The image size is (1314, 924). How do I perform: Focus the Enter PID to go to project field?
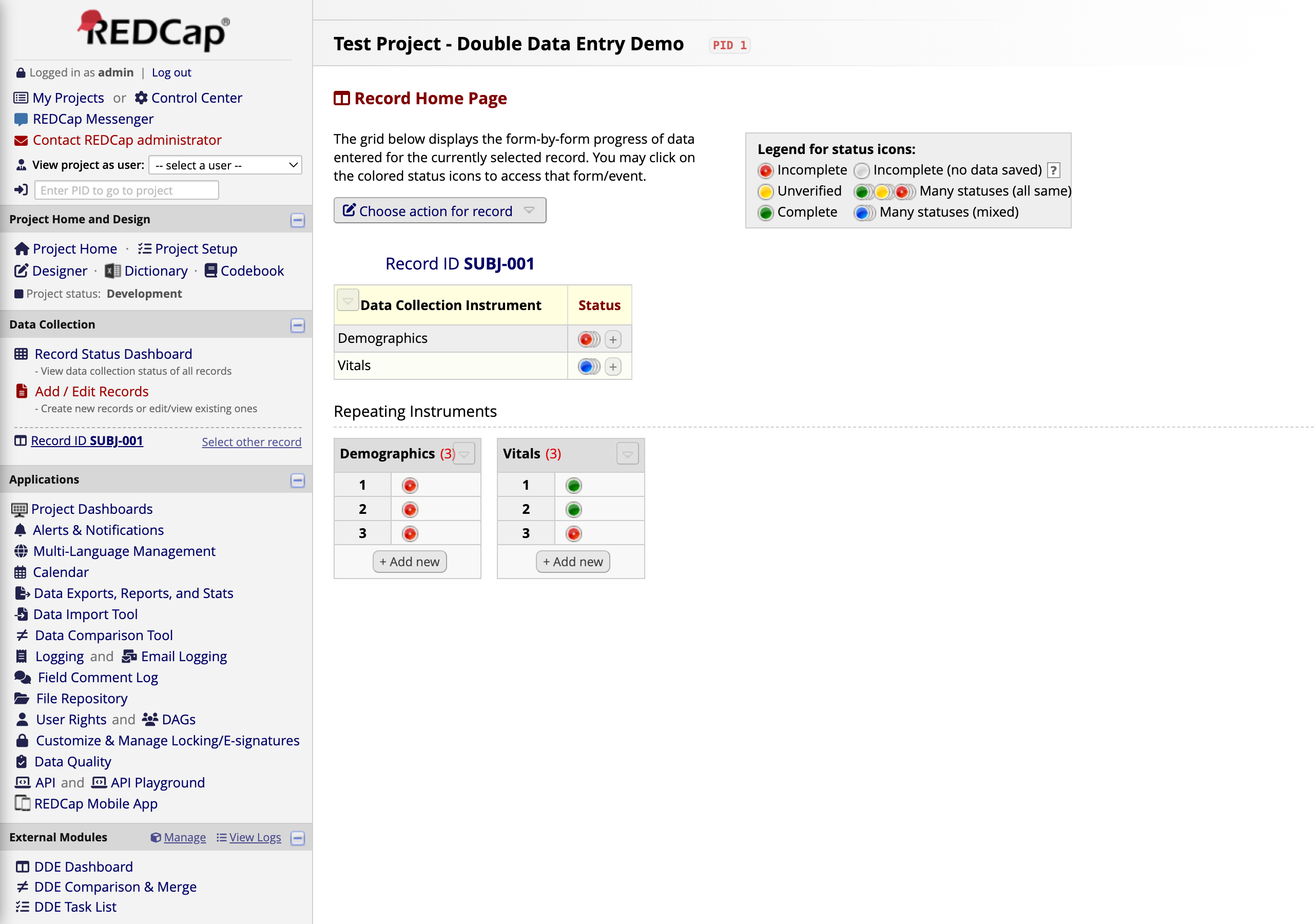(126, 190)
